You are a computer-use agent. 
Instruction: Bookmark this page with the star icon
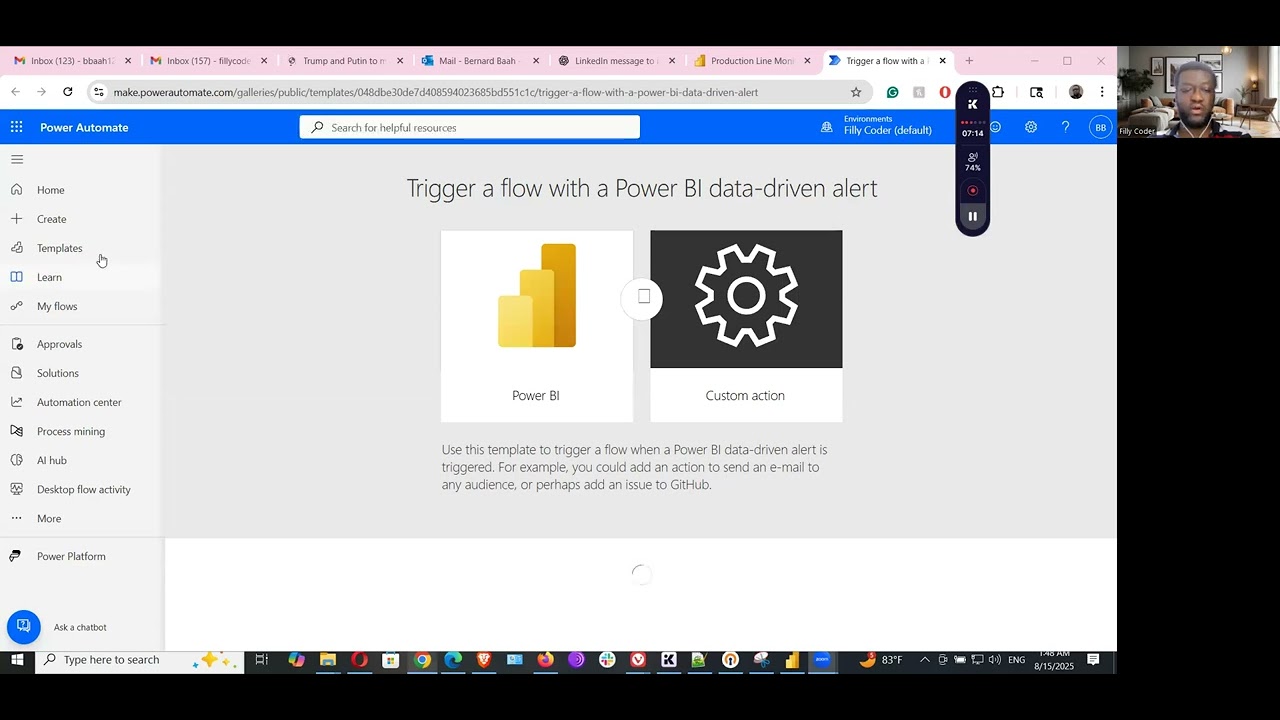[x=856, y=92]
